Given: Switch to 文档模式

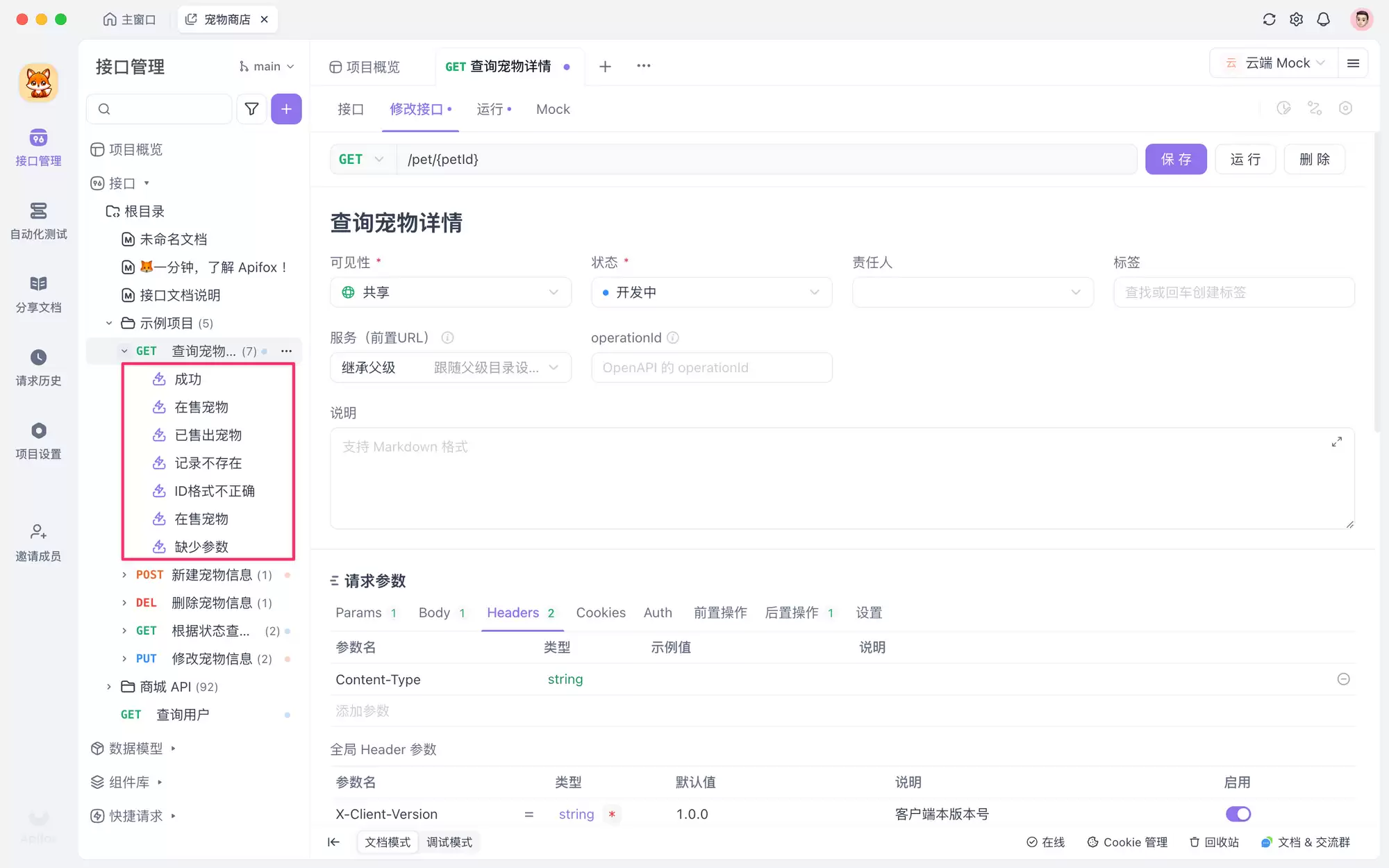Looking at the screenshot, I should click(388, 842).
